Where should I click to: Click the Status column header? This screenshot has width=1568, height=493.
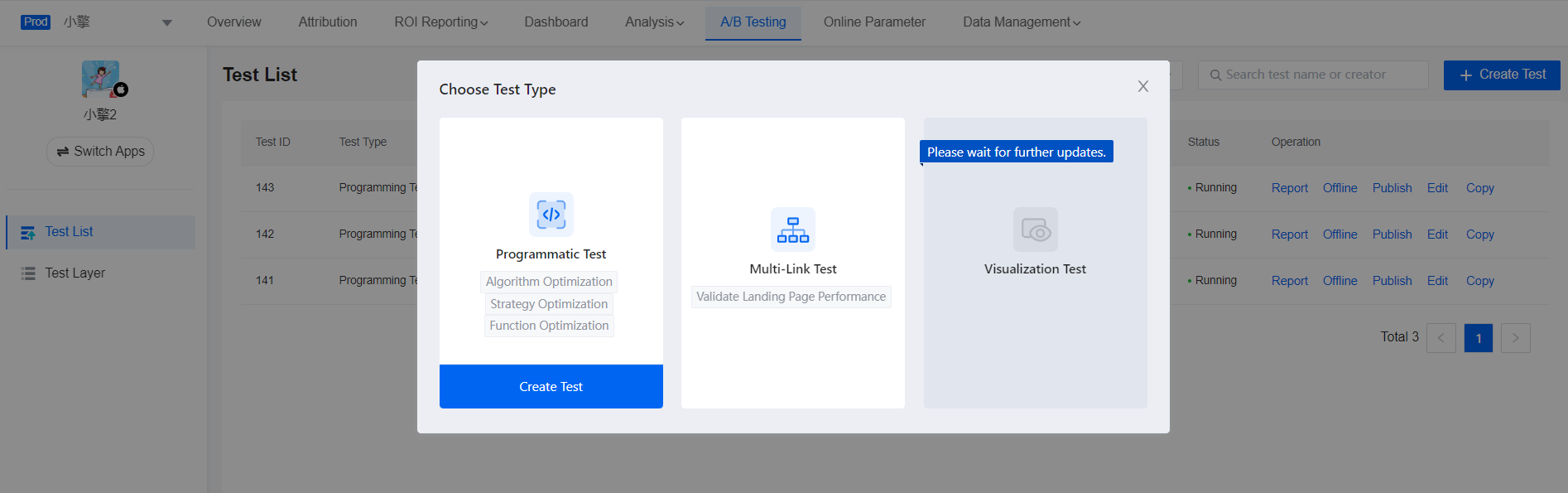pos(1204,143)
